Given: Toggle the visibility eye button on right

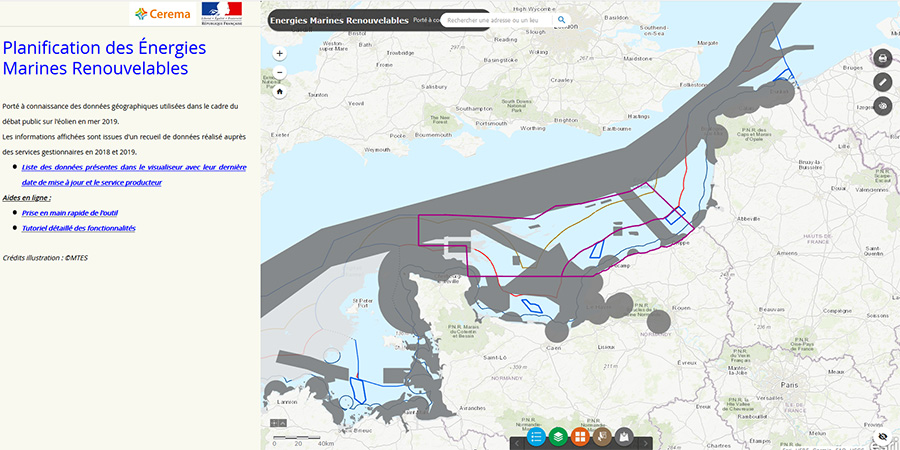Looking at the screenshot, I should tap(882, 106).
